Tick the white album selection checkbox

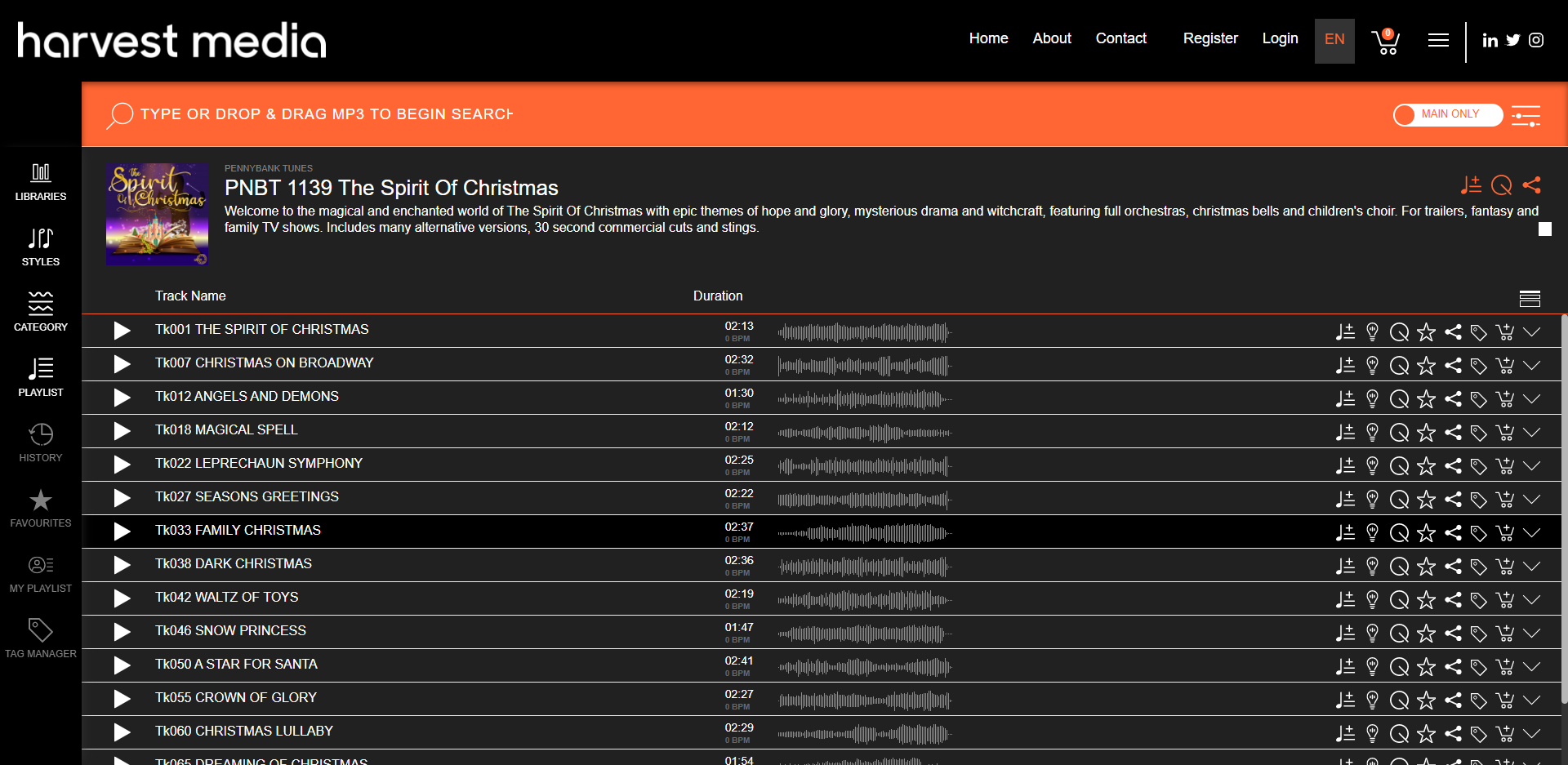pos(1544,229)
